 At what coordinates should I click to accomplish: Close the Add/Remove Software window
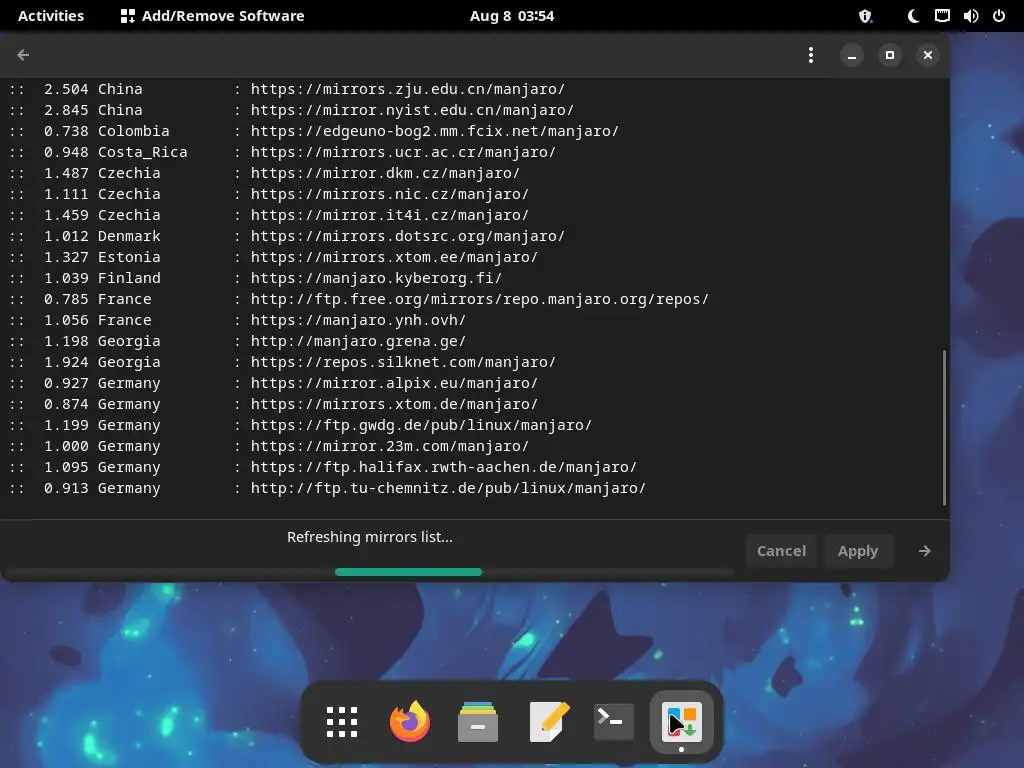coord(927,55)
